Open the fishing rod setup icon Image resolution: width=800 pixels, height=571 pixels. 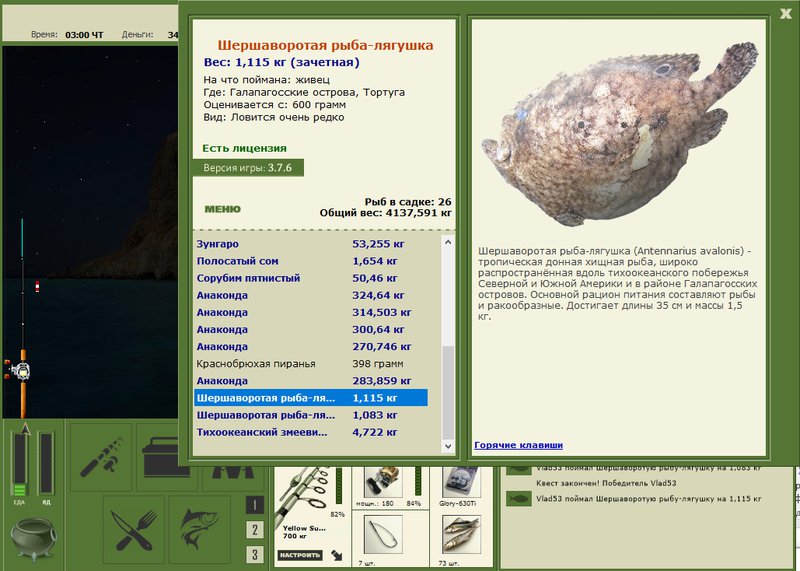[x=101, y=457]
